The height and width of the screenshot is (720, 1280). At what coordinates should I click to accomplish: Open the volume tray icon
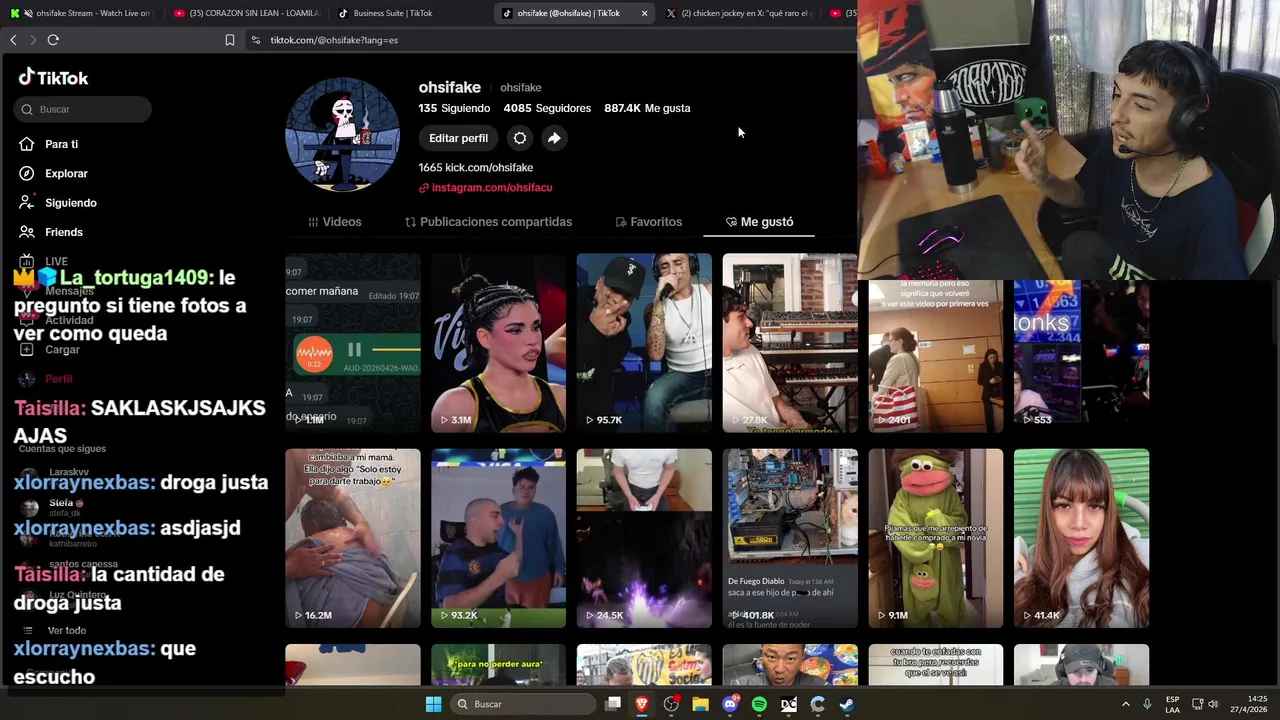(x=1213, y=704)
